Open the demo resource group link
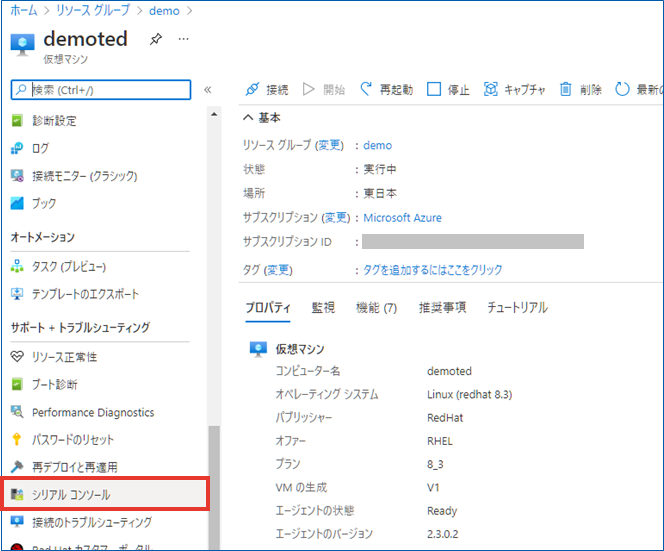Image resolution: width=664 pixels, height=551 pixels. pos(378,145)
